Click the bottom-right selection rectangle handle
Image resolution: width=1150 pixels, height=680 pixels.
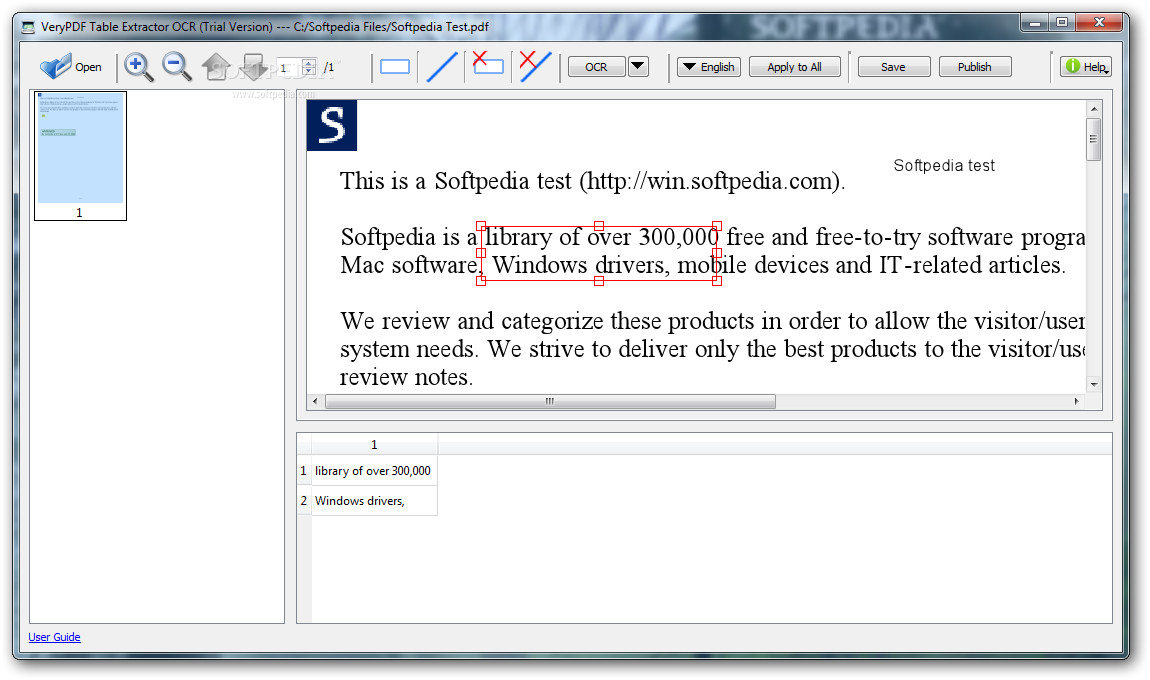717,281
